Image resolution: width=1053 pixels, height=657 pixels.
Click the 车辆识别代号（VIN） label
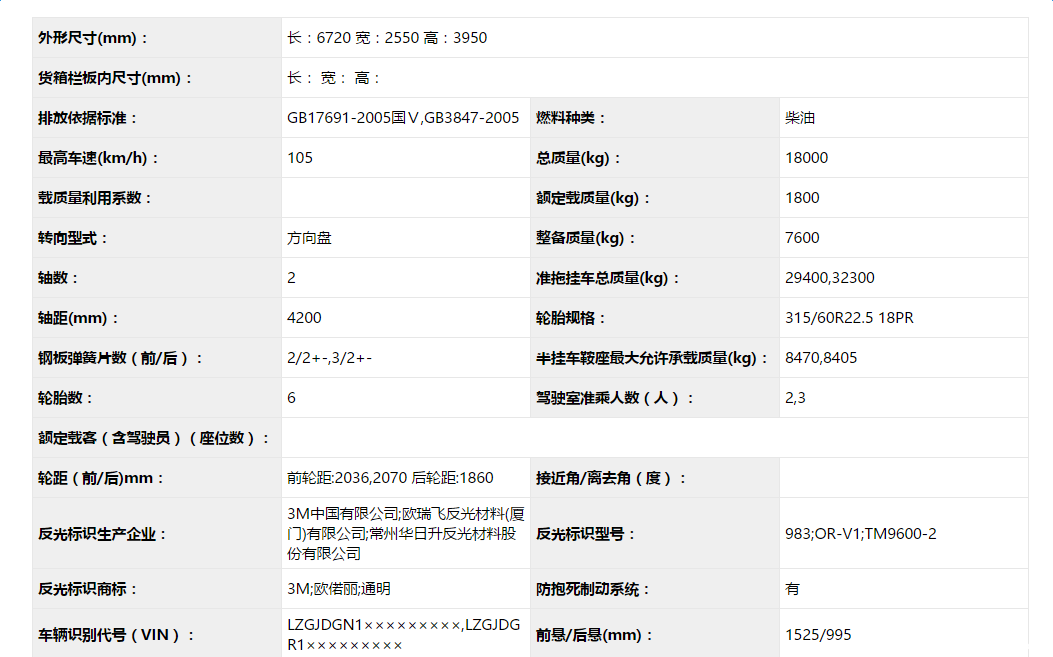point(116,635)
